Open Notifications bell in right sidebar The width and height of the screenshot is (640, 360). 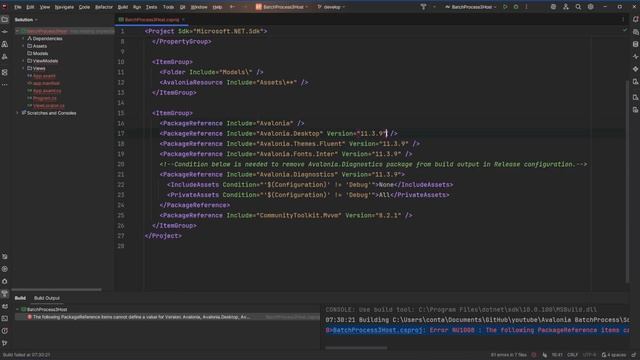point(636,19)
